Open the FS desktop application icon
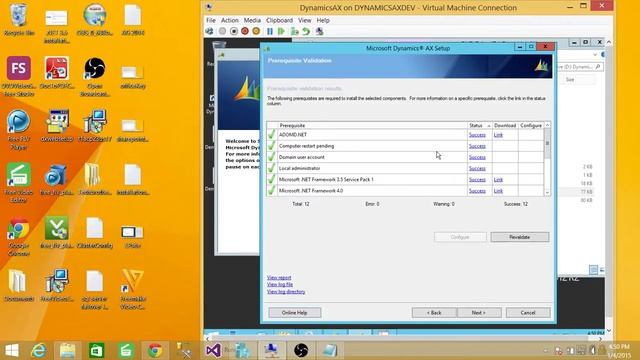Screen dimensions: 640x360 pos(19,76)
